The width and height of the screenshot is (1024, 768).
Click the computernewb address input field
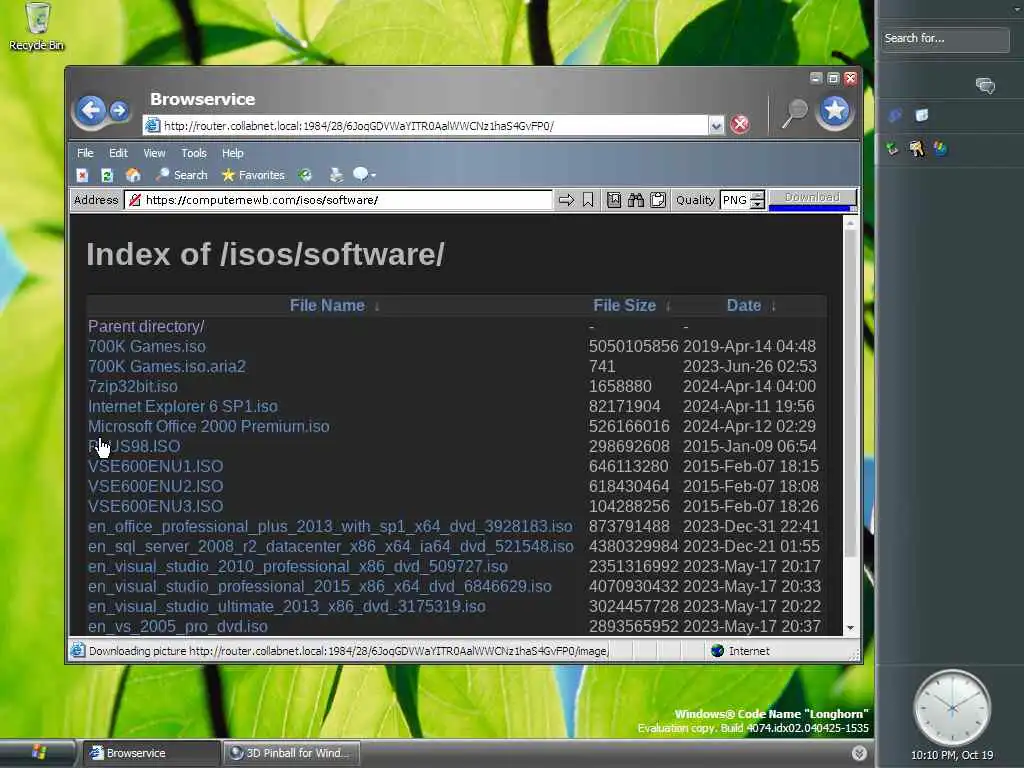coord(338,200)
